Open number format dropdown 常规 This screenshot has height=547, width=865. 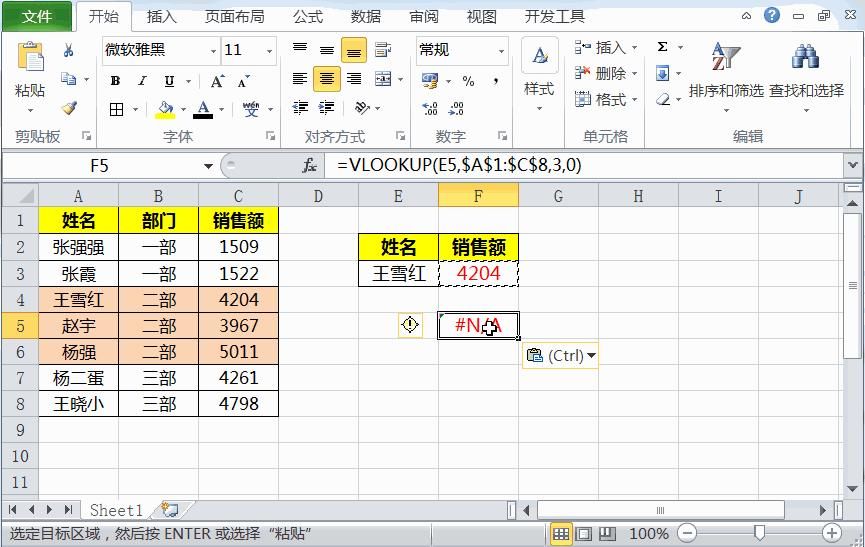coord(501,51)
